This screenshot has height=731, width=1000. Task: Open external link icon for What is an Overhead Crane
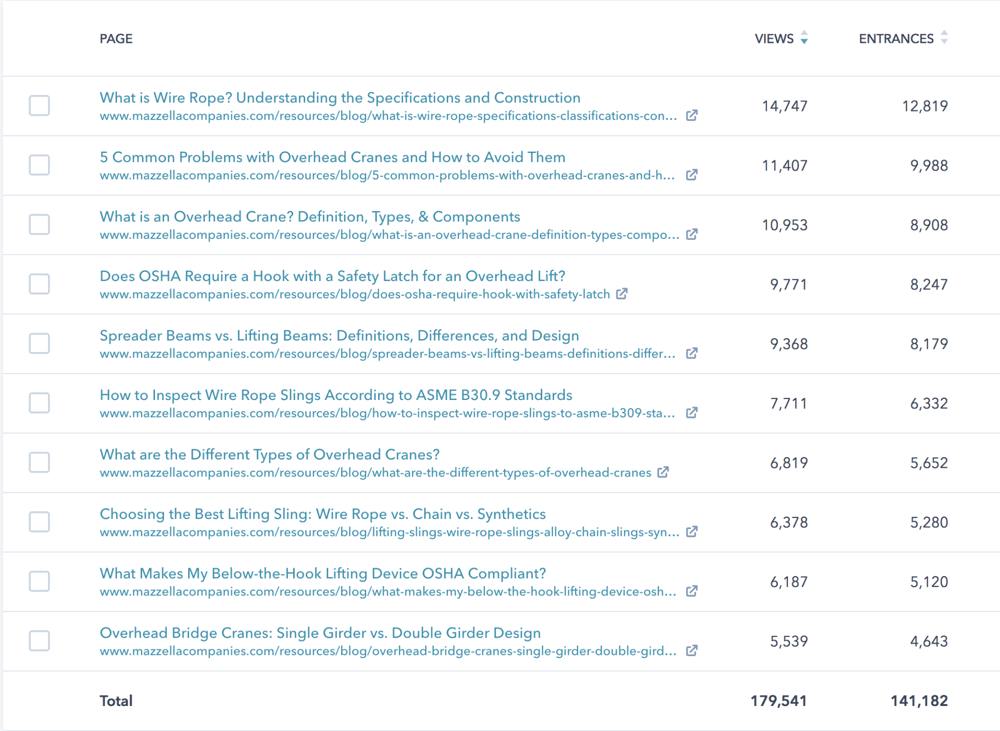692,235
